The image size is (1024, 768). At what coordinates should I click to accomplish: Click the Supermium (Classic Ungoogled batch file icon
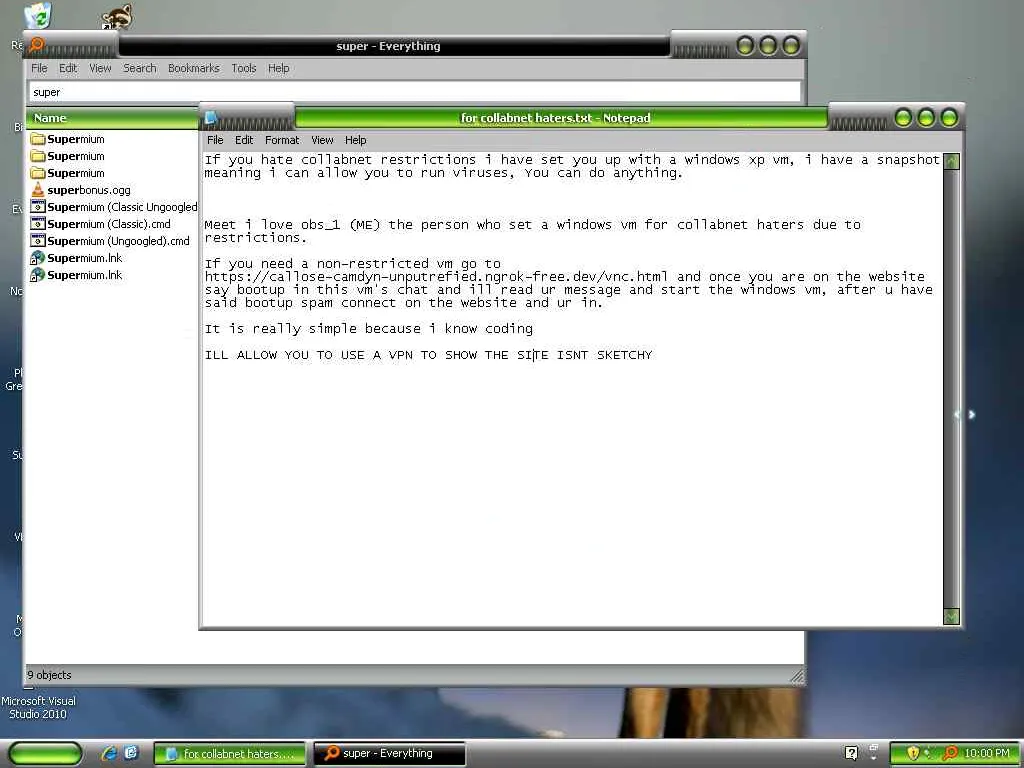pyautogui.click(x=38, y=207)
